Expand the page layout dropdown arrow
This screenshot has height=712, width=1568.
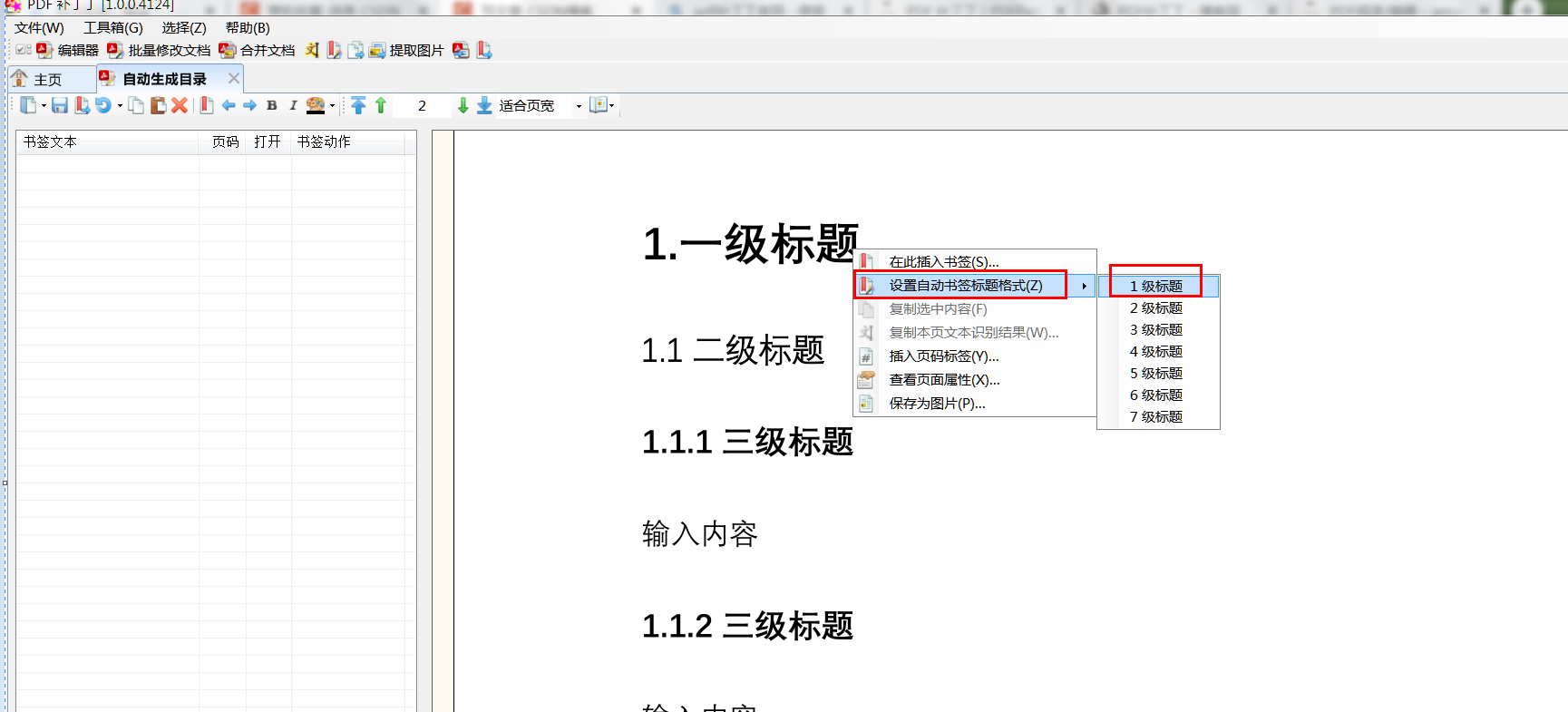[x=612, y=106]
